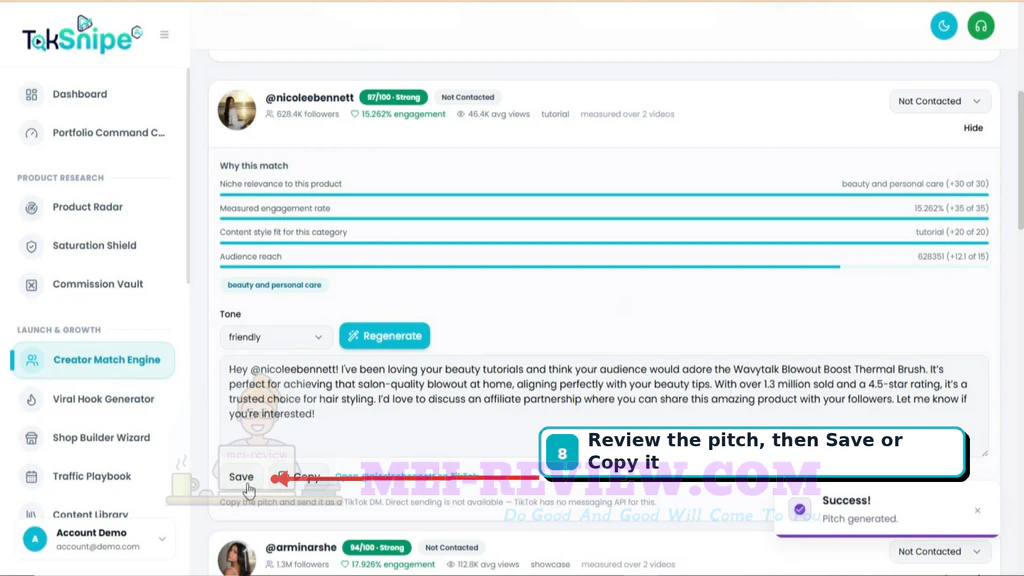Open the Viral Hook Generator flame icon
This screenshot has width=1024, height=576.
[31, 400]
